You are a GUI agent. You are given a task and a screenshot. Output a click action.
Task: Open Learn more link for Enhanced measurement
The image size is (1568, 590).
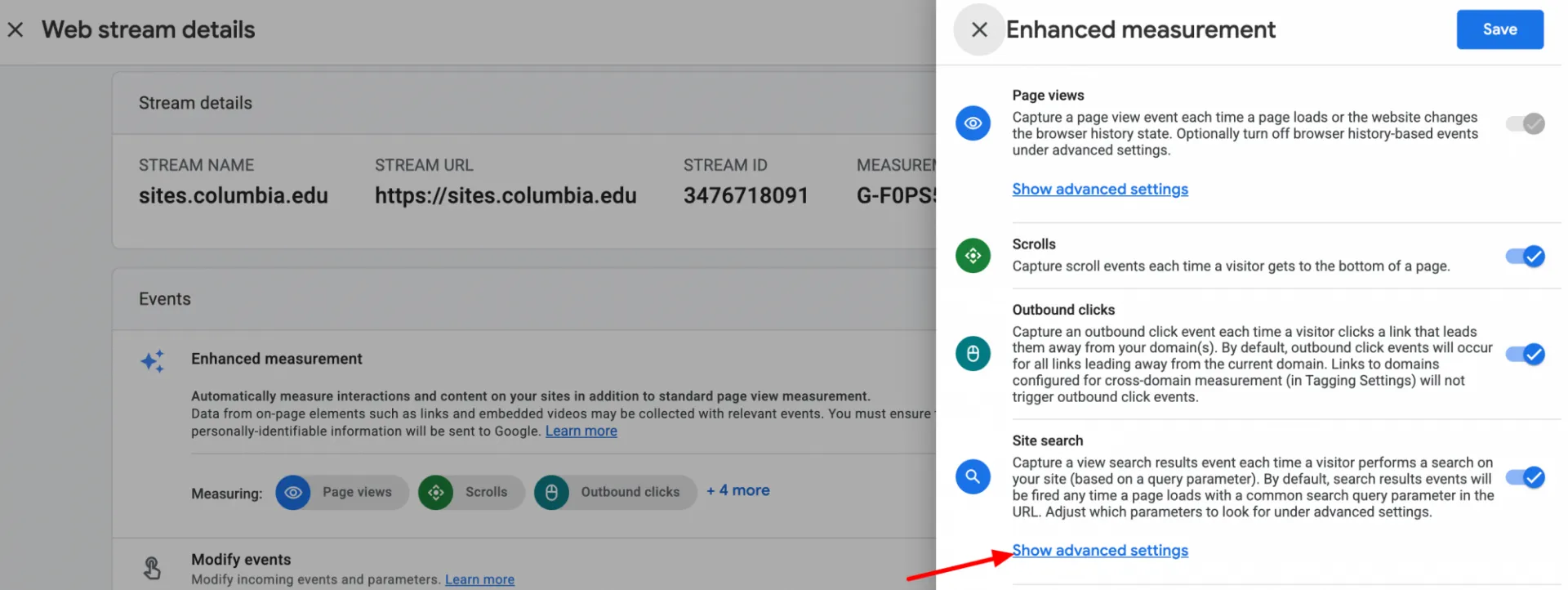[x=581, y=431]
